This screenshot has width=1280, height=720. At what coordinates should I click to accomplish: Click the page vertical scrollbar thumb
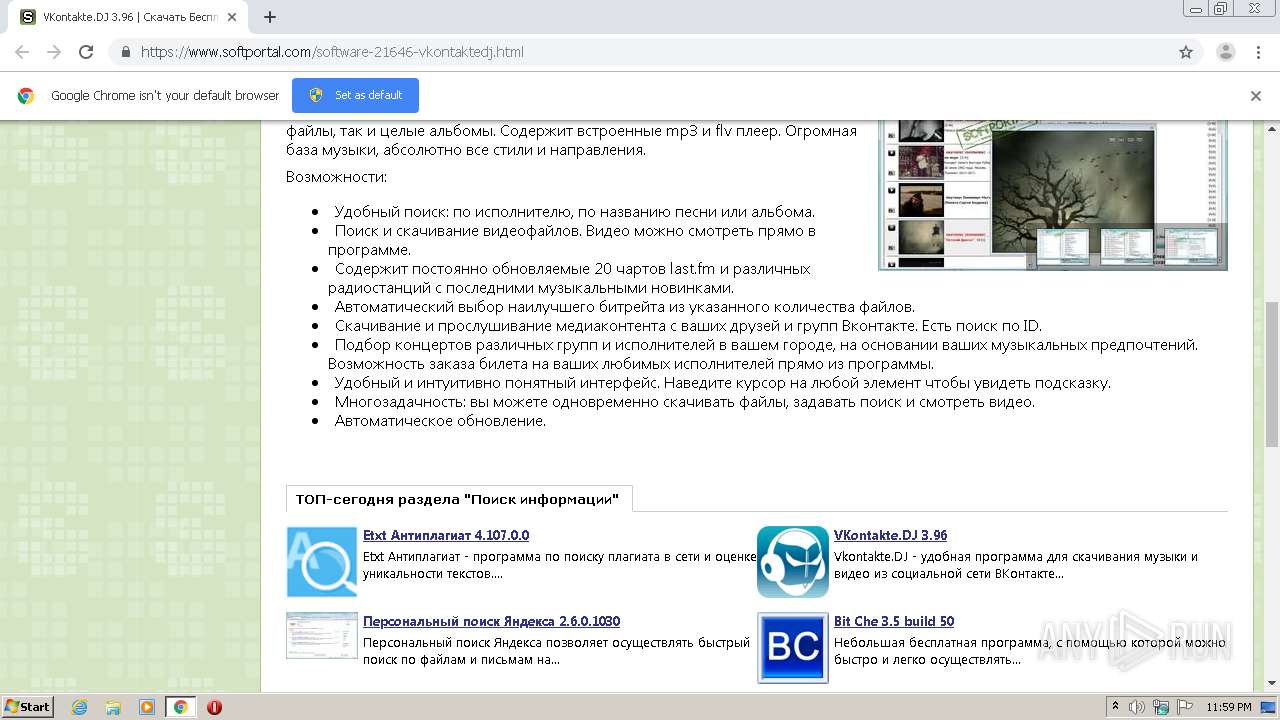click(x=1272, y=374)
